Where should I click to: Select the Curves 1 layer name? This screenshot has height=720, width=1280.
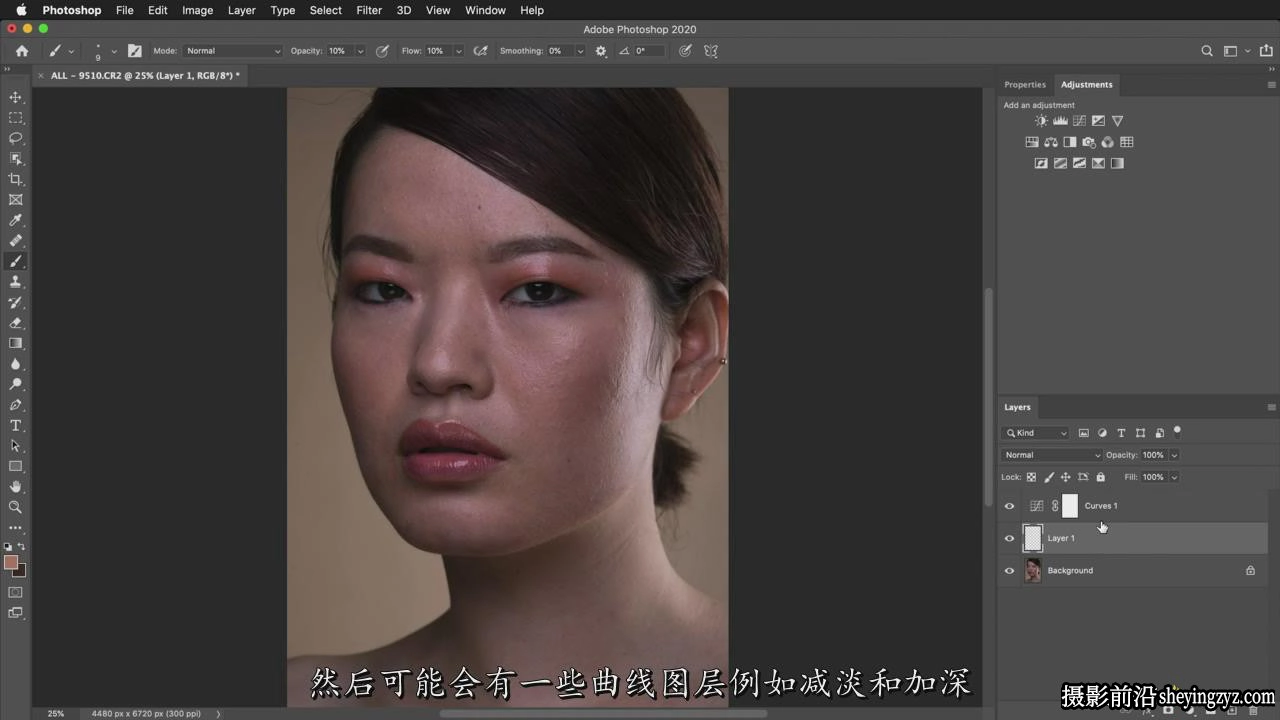1101,506
